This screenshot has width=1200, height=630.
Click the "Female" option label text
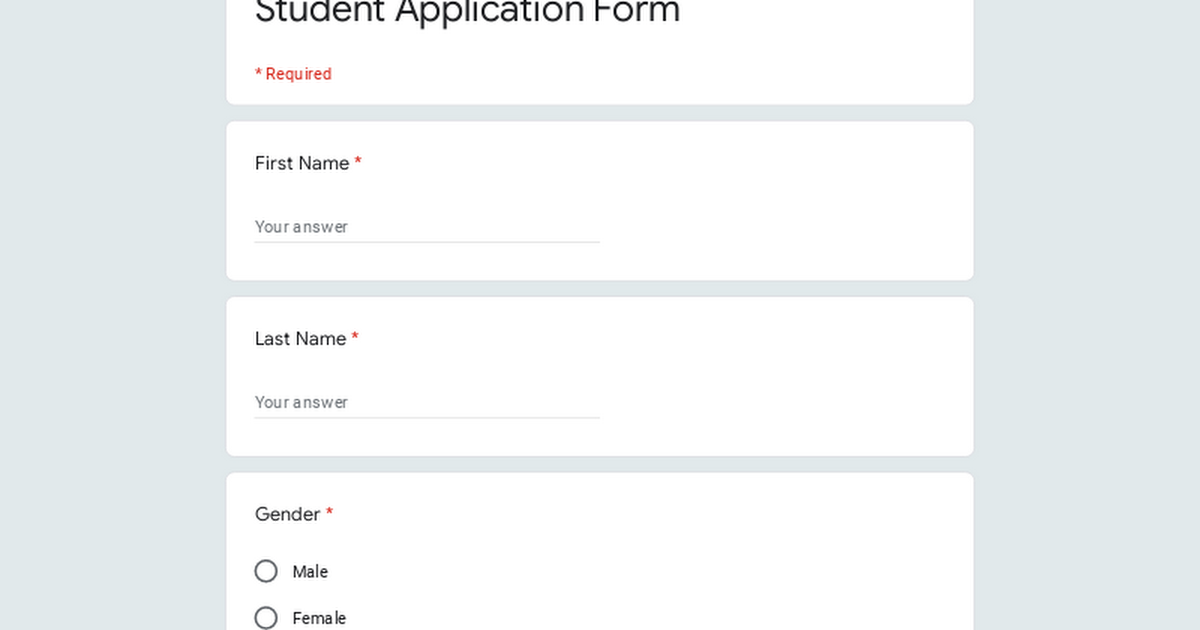click(x=319, y=618)
